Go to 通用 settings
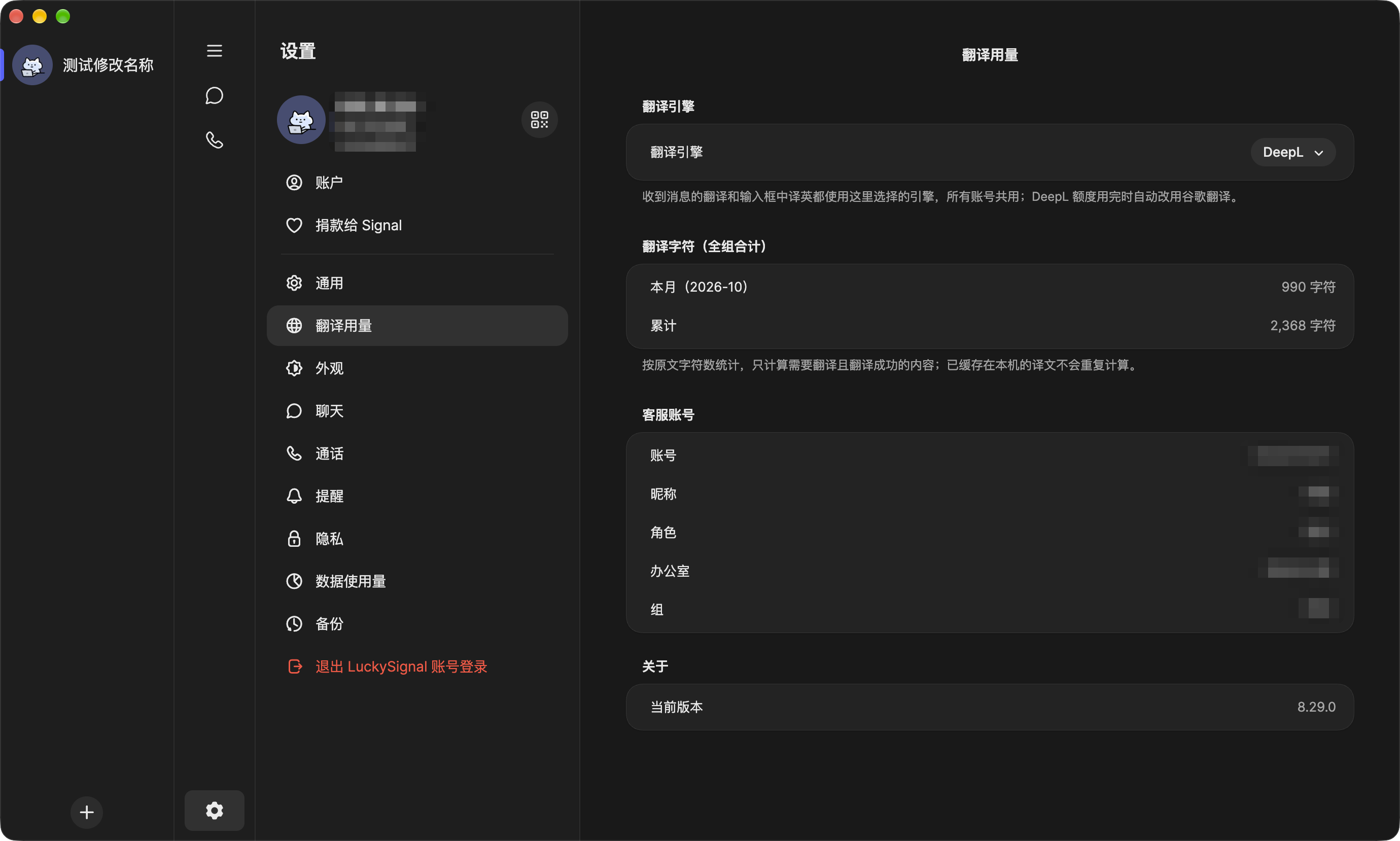The height and width of the screenshot is (841, 1400). click(x=417, y=283)
